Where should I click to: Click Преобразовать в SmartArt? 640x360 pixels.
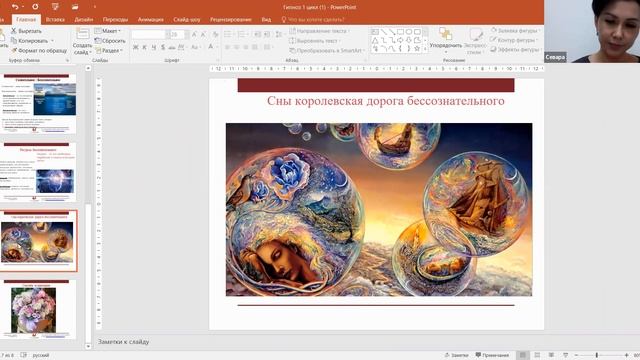(x=327, y=50)
